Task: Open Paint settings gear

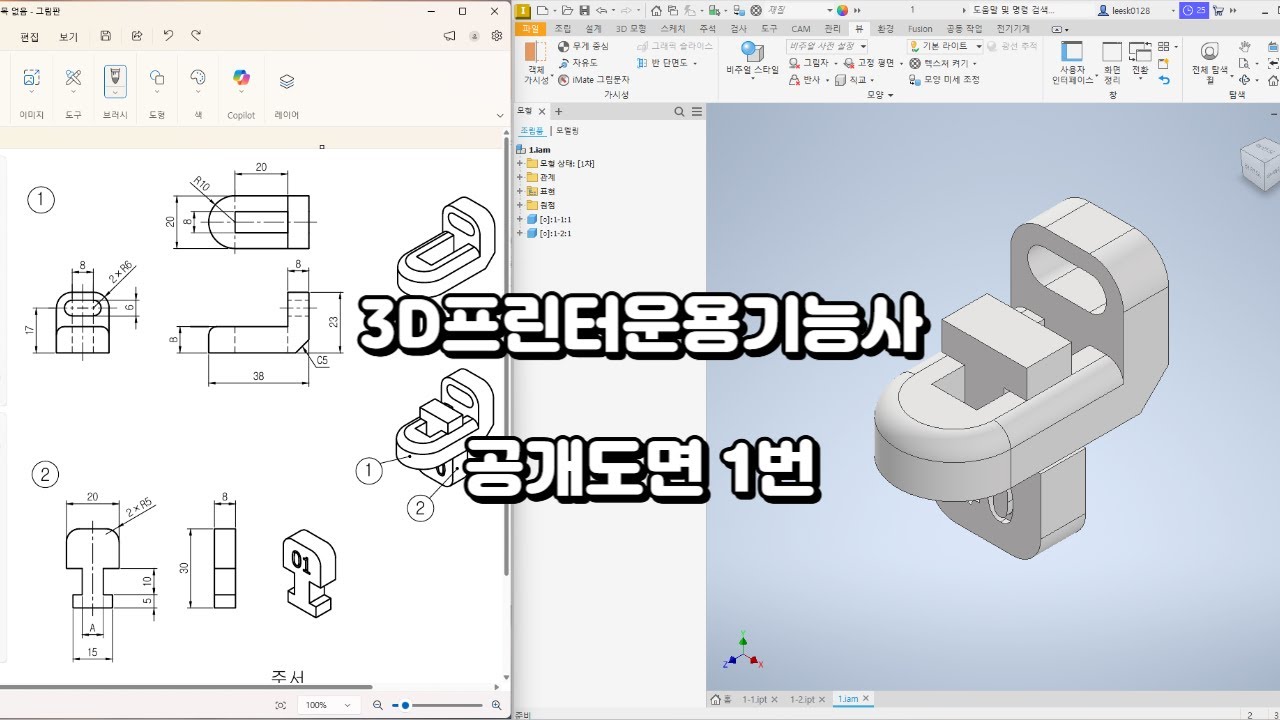Action: (497, 36)
